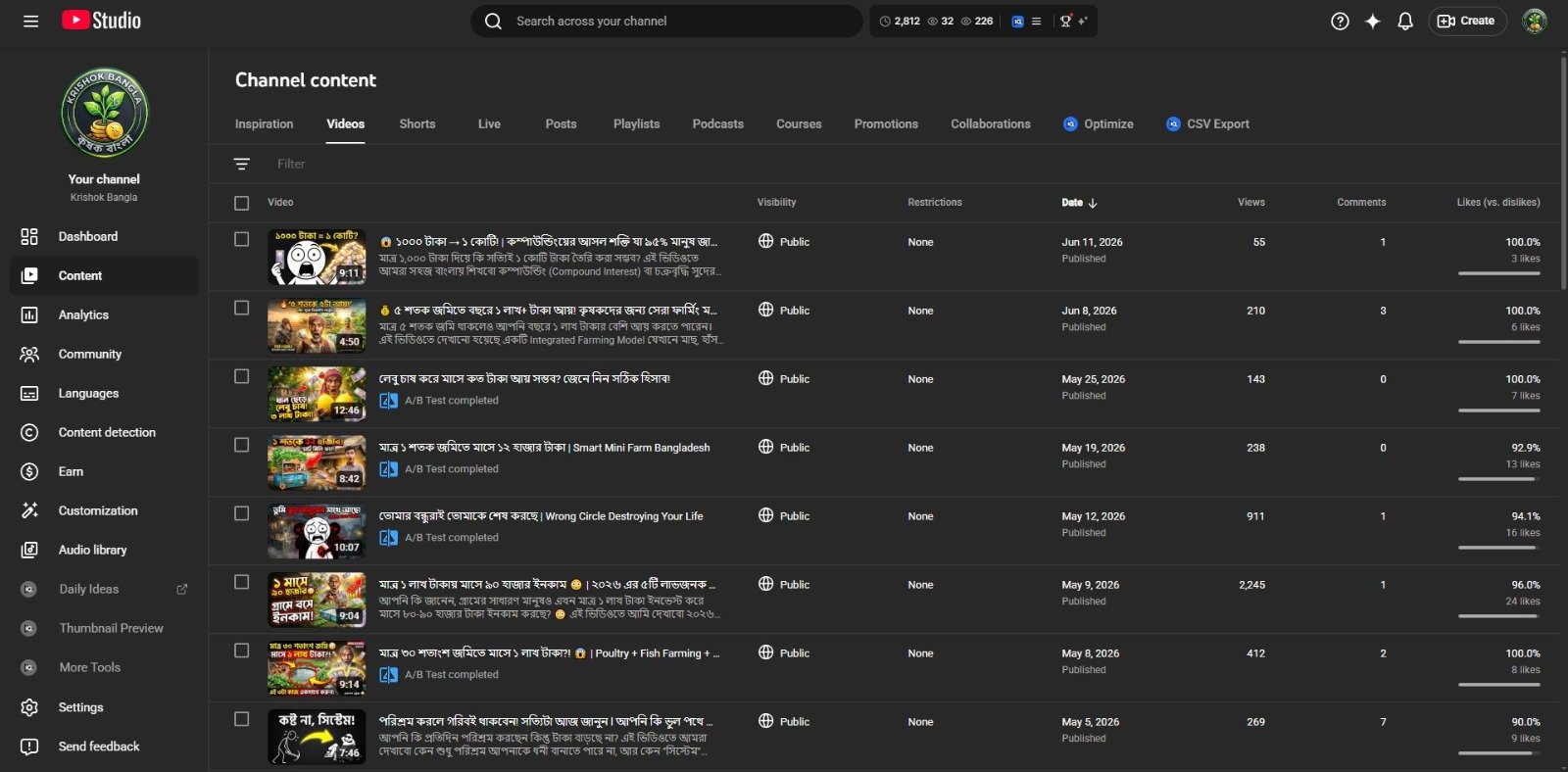Image resolution: width=1568 pixels, height=772 pixels.
Task: Click A/B test icon for May 12 video
Action: (388, 538)
